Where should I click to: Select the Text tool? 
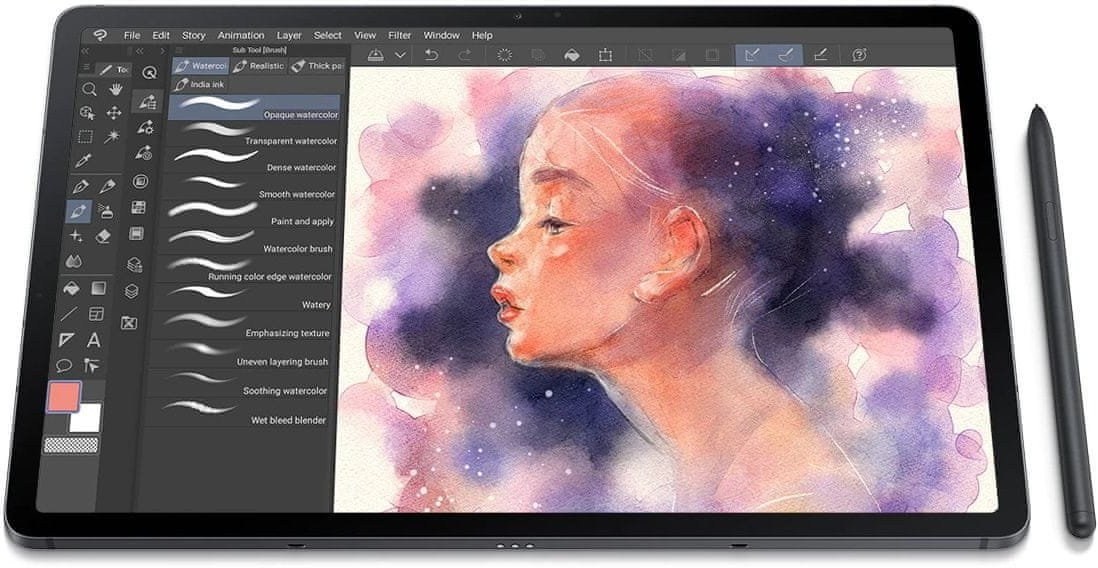[94, 340]
